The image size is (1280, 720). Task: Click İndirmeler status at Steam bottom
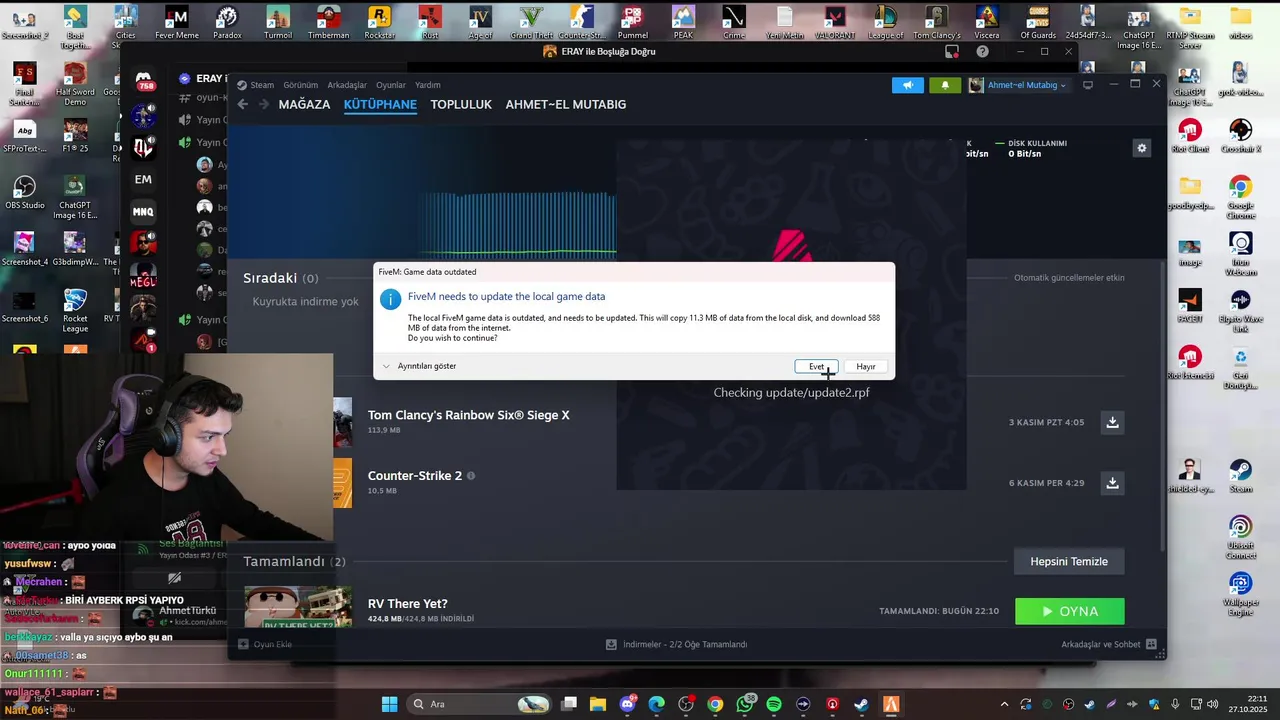[676, 644]
